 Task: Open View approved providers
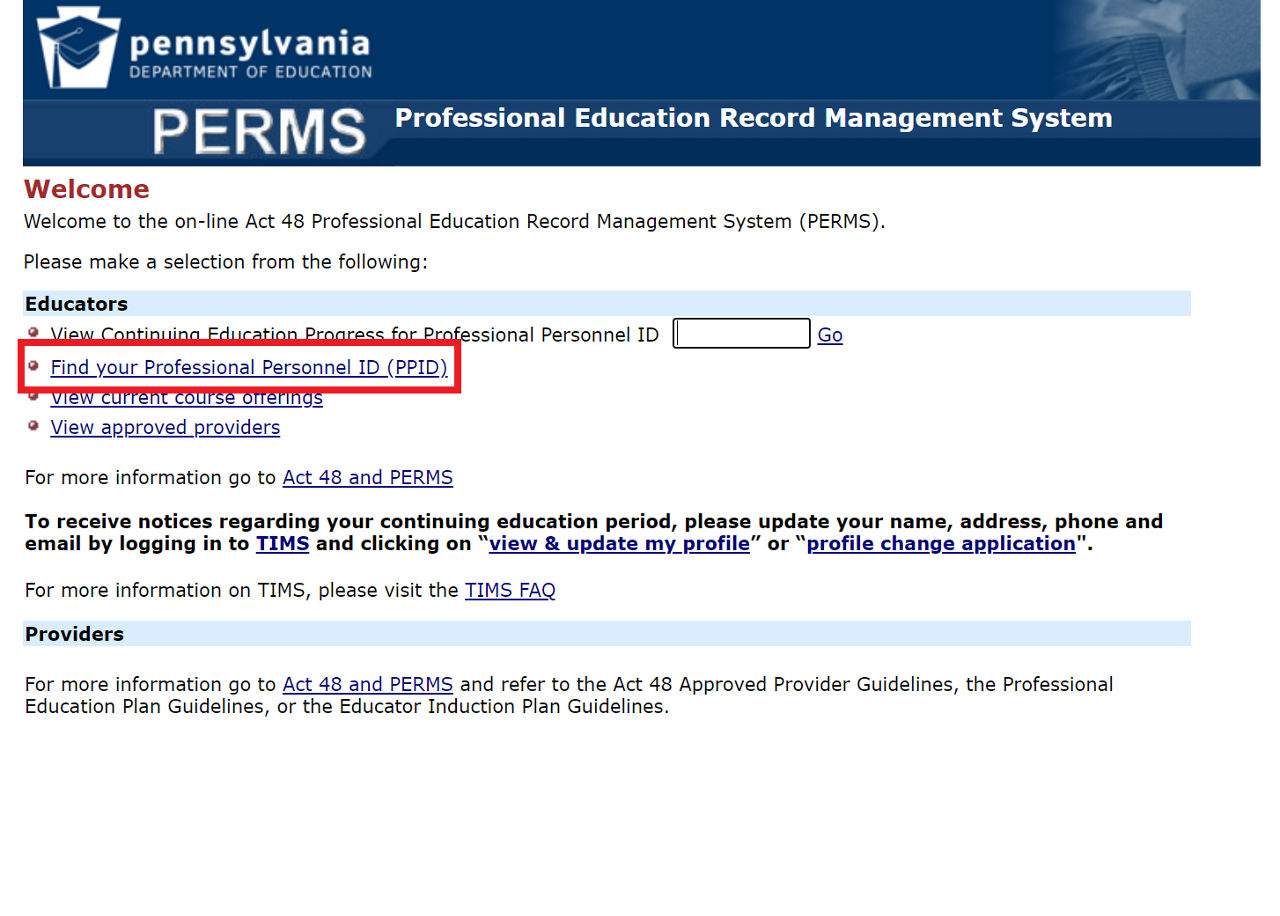164,427
